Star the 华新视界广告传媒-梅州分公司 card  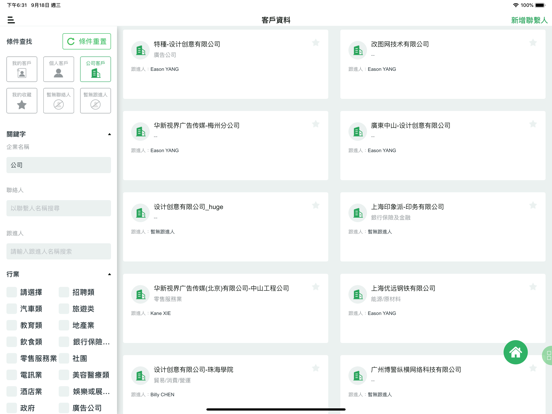[x=315, y=124]
